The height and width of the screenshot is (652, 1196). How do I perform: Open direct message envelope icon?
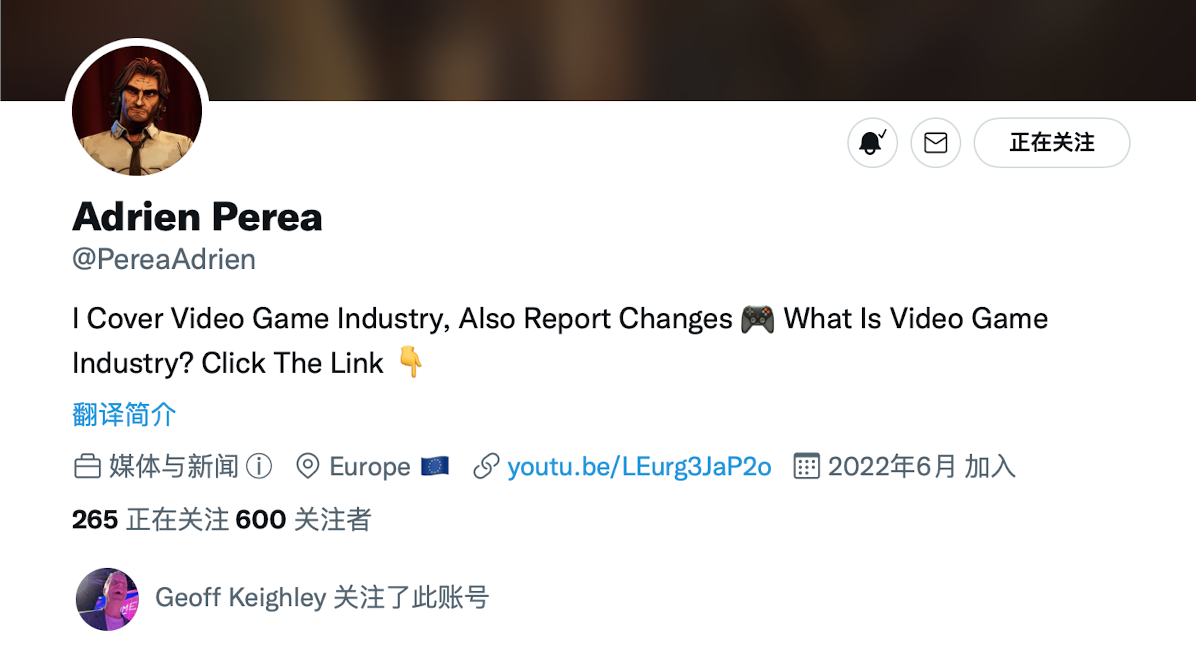pos(935,143)
